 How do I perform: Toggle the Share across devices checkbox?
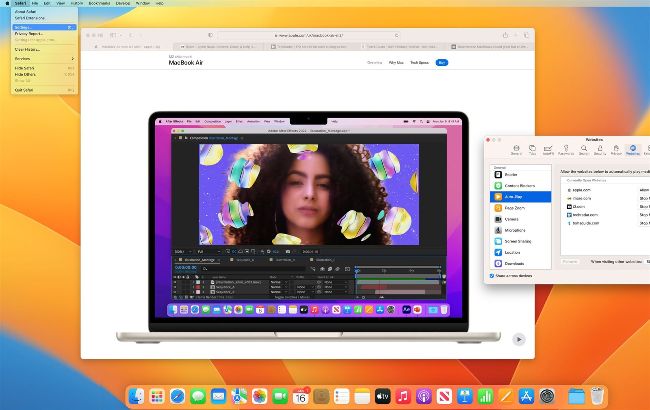[493, 275]
